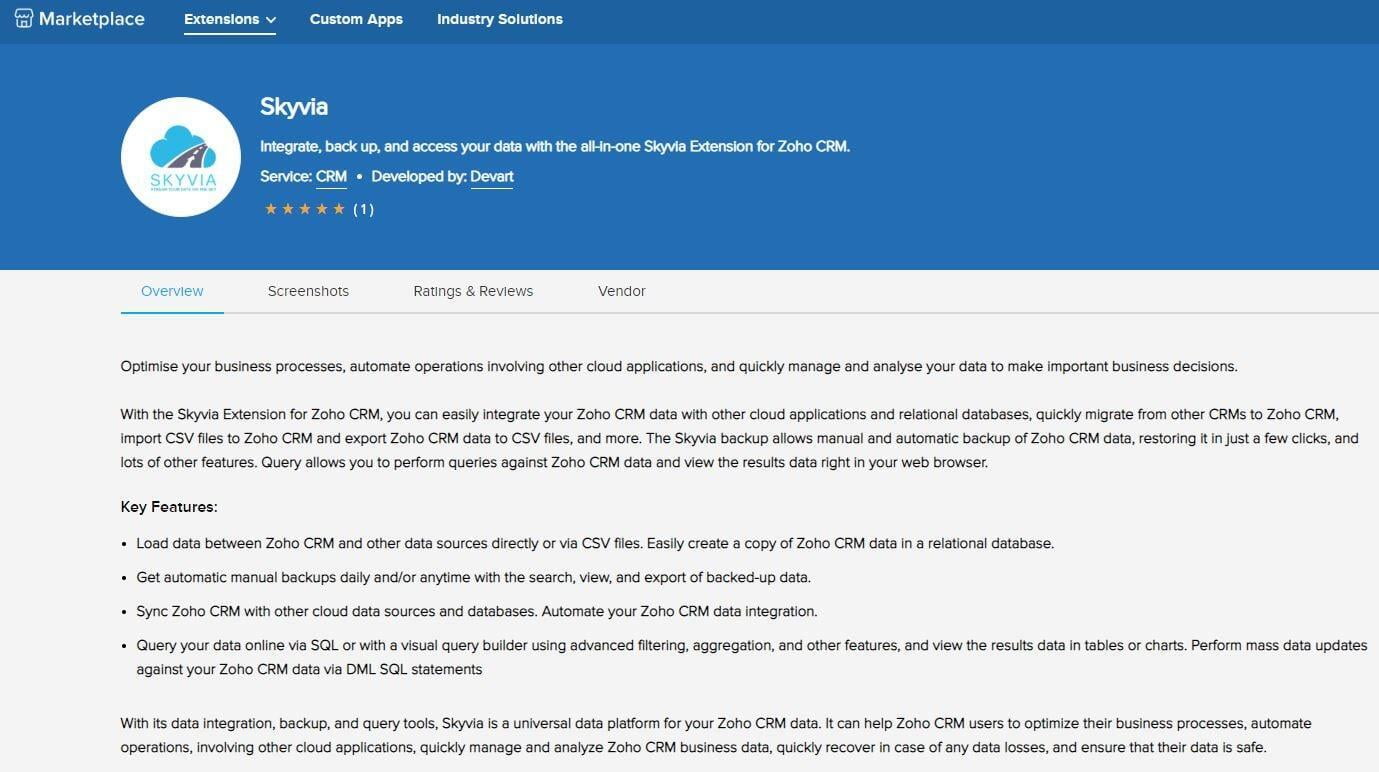This screenshot has height=772, width=1379.
Task: Click the 'Optimise your business processes' paragraph
Action: click(679, 367)
